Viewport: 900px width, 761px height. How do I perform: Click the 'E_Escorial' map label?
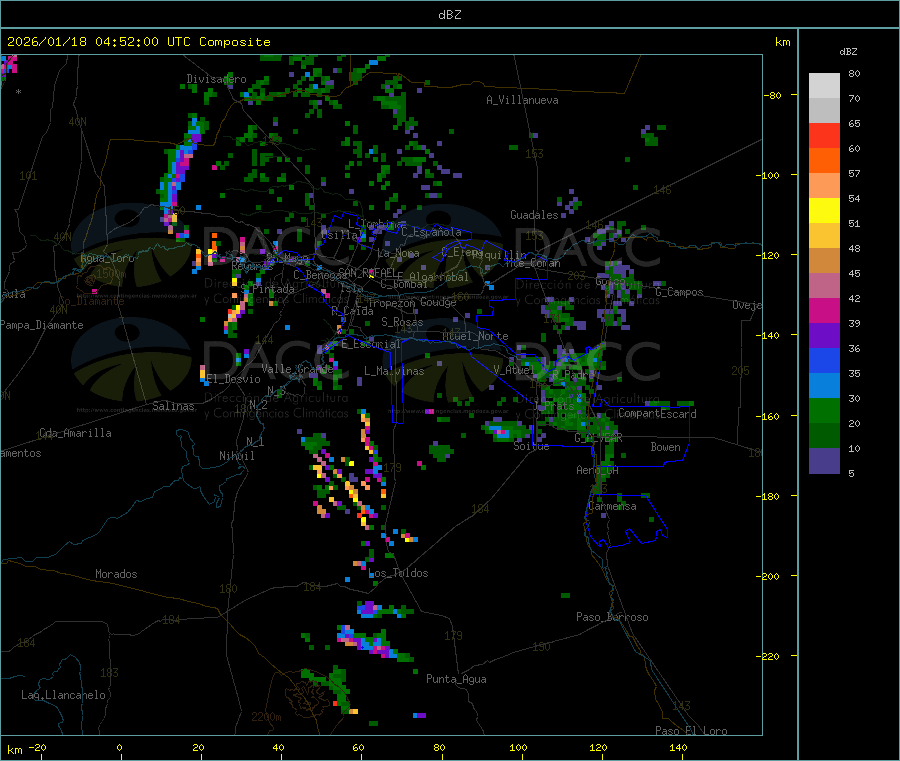point(371,344)
